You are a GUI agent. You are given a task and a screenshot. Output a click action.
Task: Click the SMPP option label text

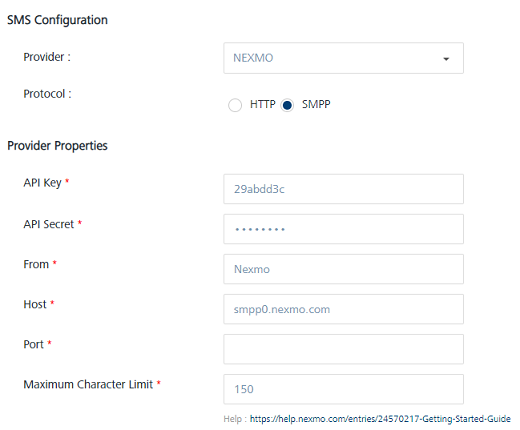[x=316, y=104]
